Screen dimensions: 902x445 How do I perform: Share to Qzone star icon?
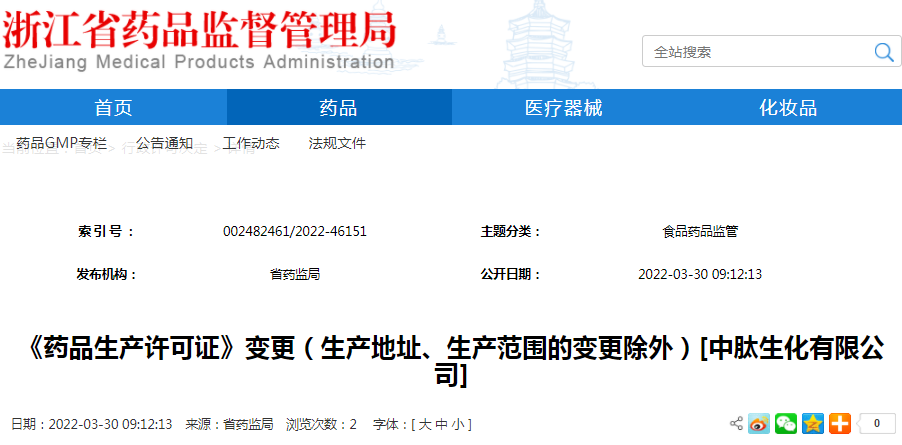813,424
